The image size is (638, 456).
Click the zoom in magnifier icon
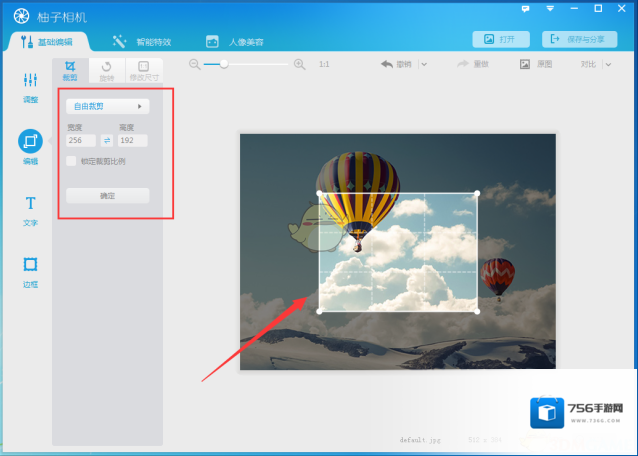pyautogui.click(x=299, y=64)
